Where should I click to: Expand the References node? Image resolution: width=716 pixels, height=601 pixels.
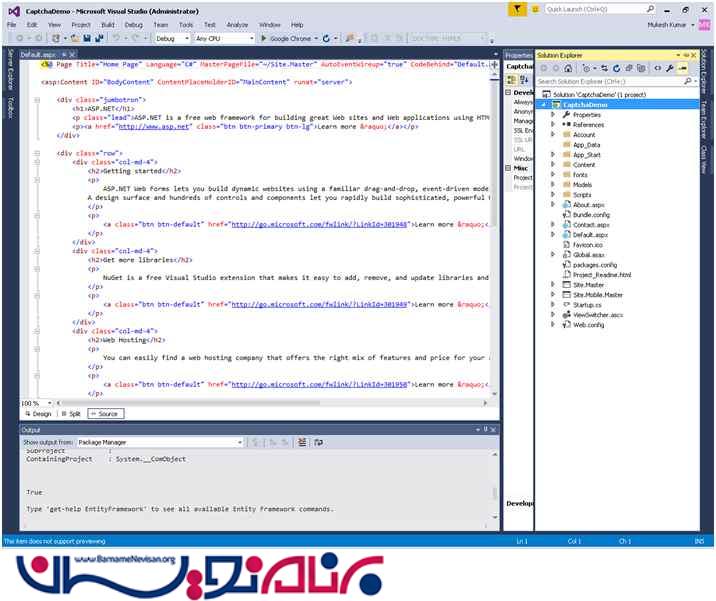pos(553,125)
